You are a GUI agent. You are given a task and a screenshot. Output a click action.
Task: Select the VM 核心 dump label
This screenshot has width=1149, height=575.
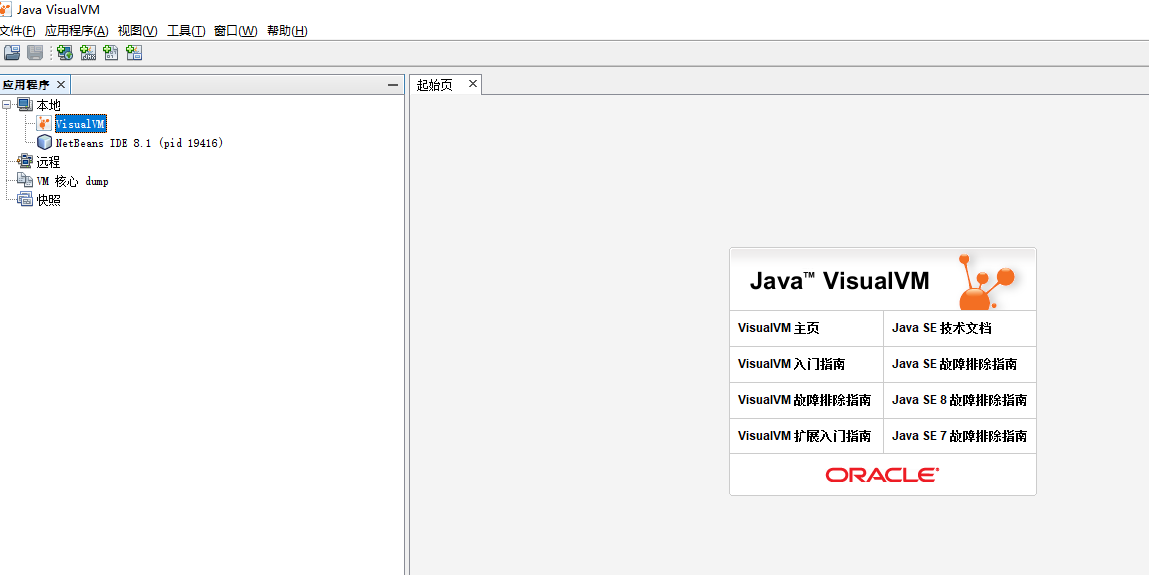click(73, 181)
